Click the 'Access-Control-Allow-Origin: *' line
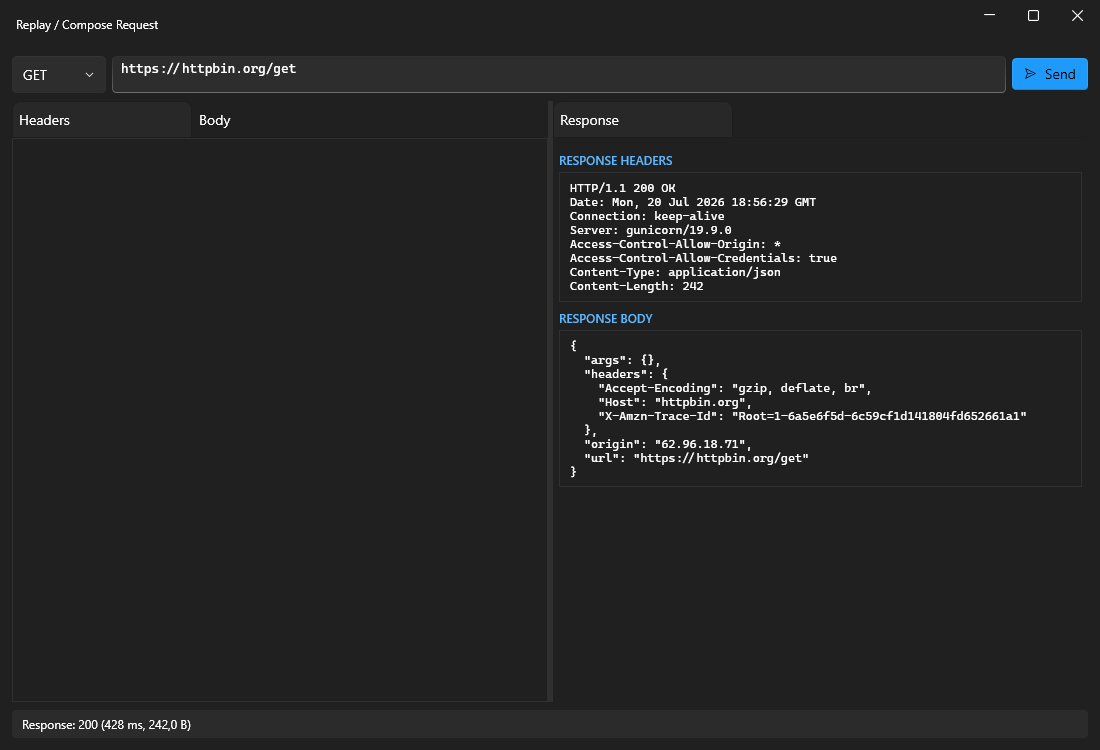This screenshot has width=1100, height=750. (x=675, y=244)
